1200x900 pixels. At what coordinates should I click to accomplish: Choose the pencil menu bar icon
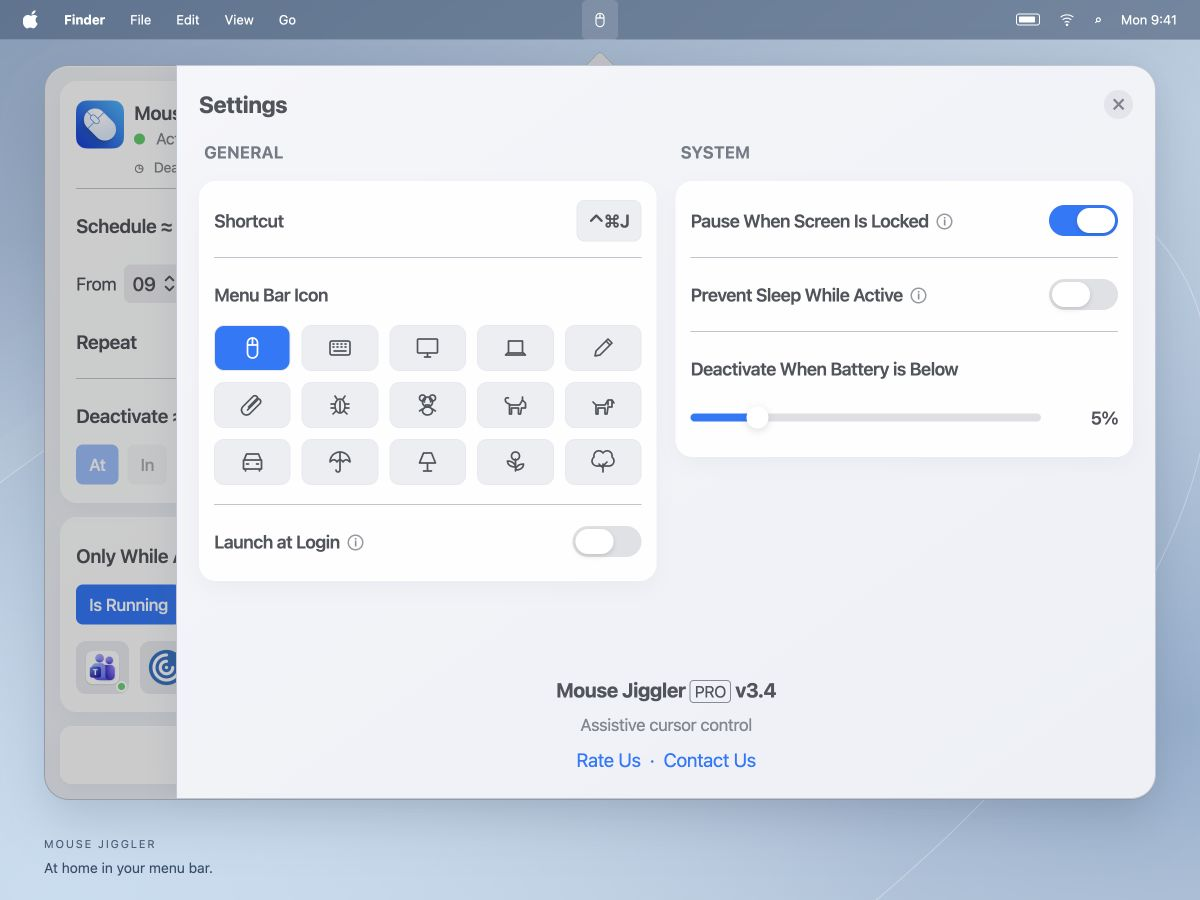603,348
